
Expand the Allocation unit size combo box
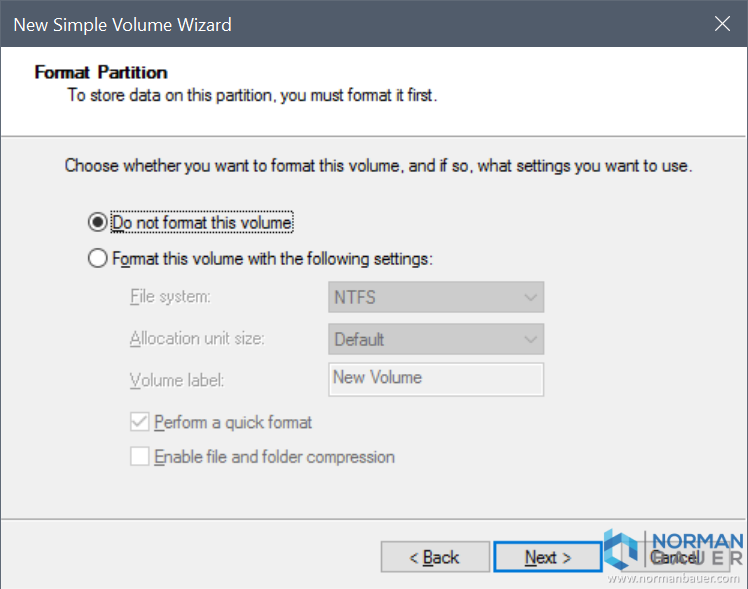click(x=435, y=339)
